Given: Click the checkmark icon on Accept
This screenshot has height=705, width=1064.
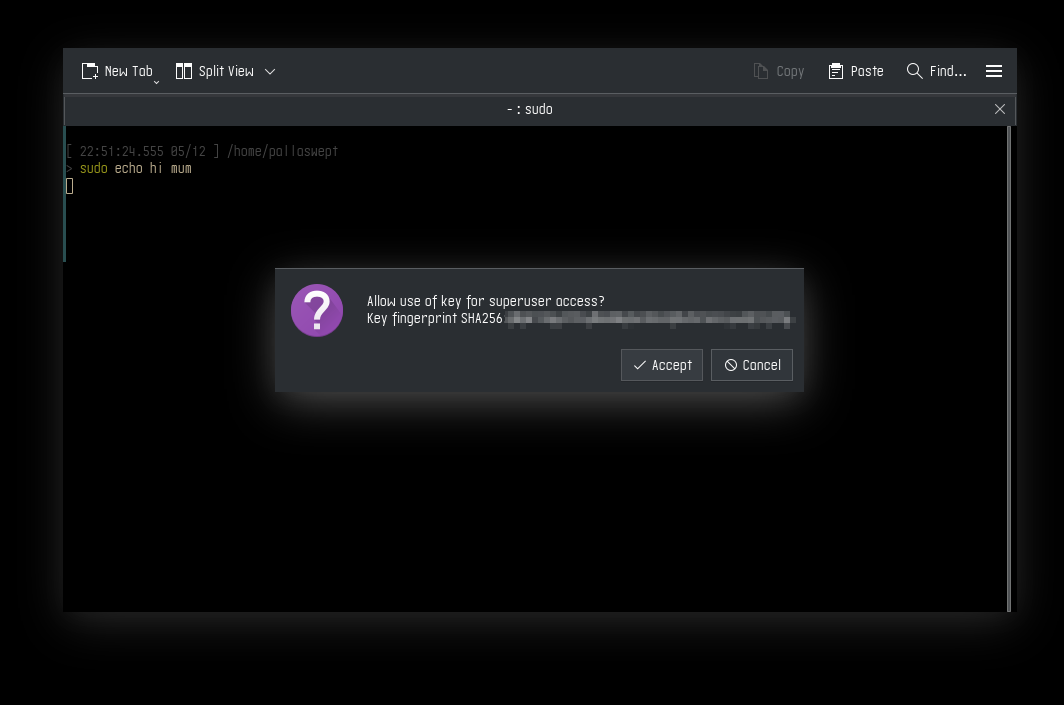Looking at the screenshot, I should pos(639,365).
